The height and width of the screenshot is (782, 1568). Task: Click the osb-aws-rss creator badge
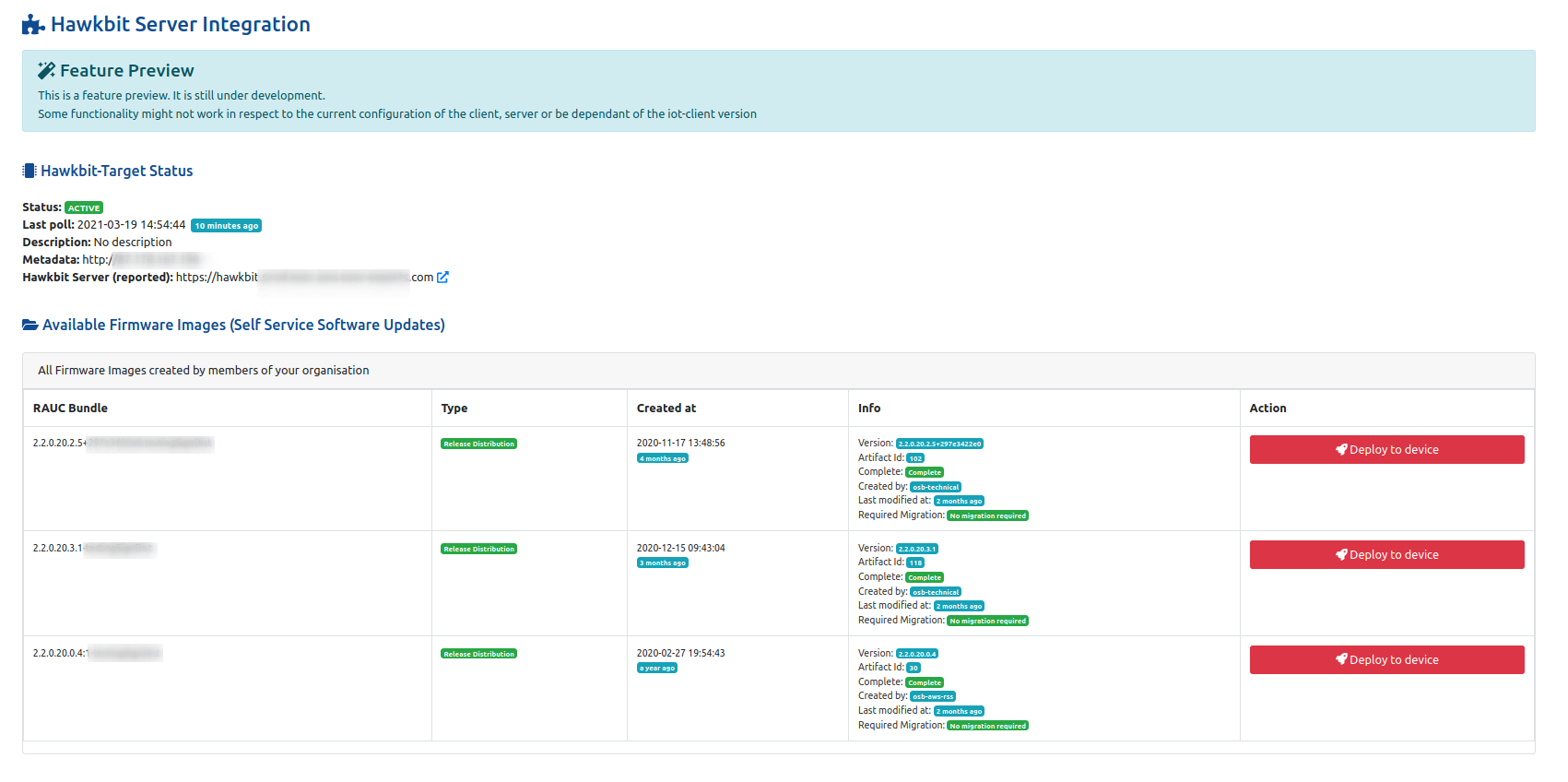[933, 697]
